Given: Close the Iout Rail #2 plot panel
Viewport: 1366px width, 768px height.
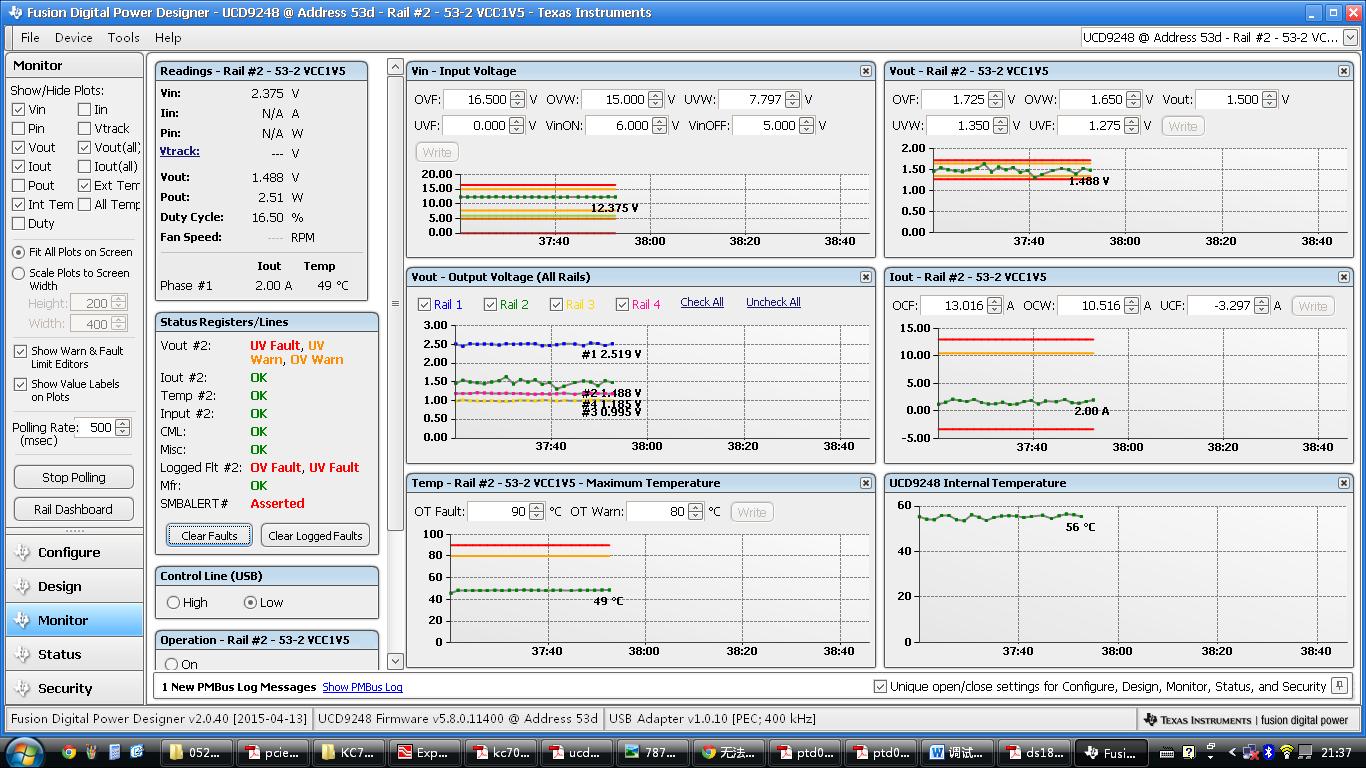Looking at the screenshot, I should [1344, 277].
